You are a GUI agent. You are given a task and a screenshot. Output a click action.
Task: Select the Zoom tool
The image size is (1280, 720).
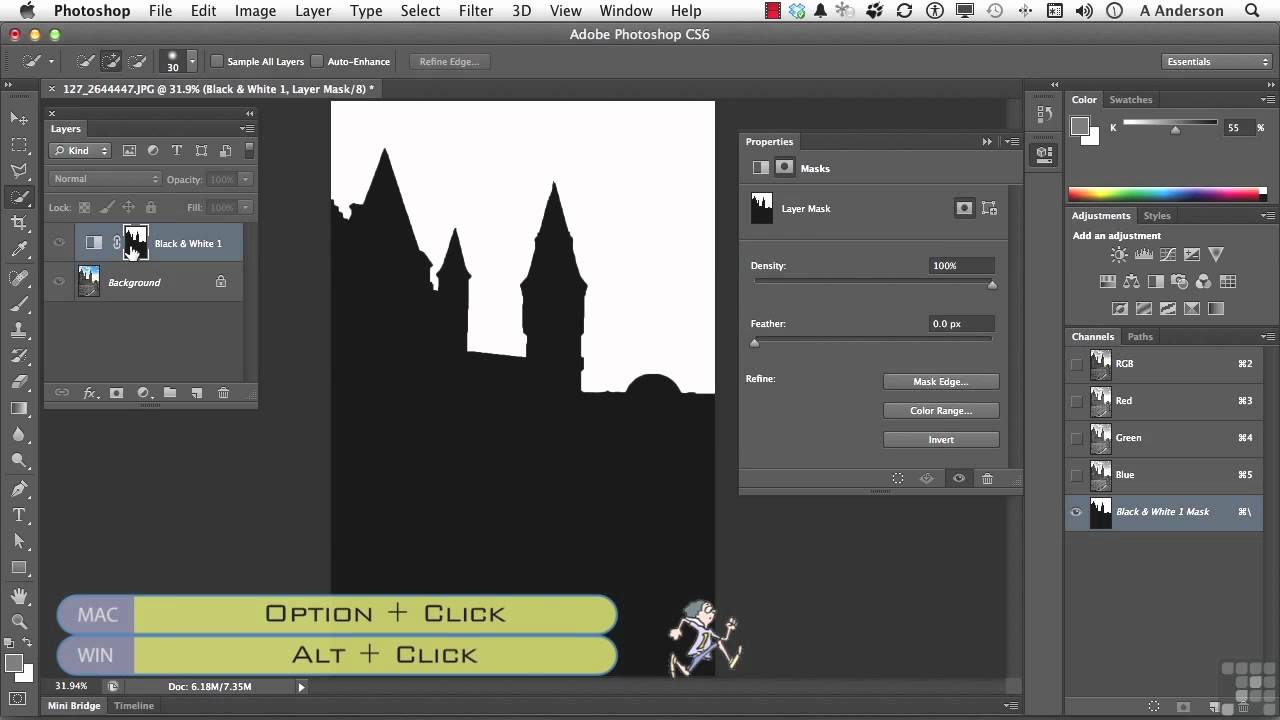tap(19, 621)
